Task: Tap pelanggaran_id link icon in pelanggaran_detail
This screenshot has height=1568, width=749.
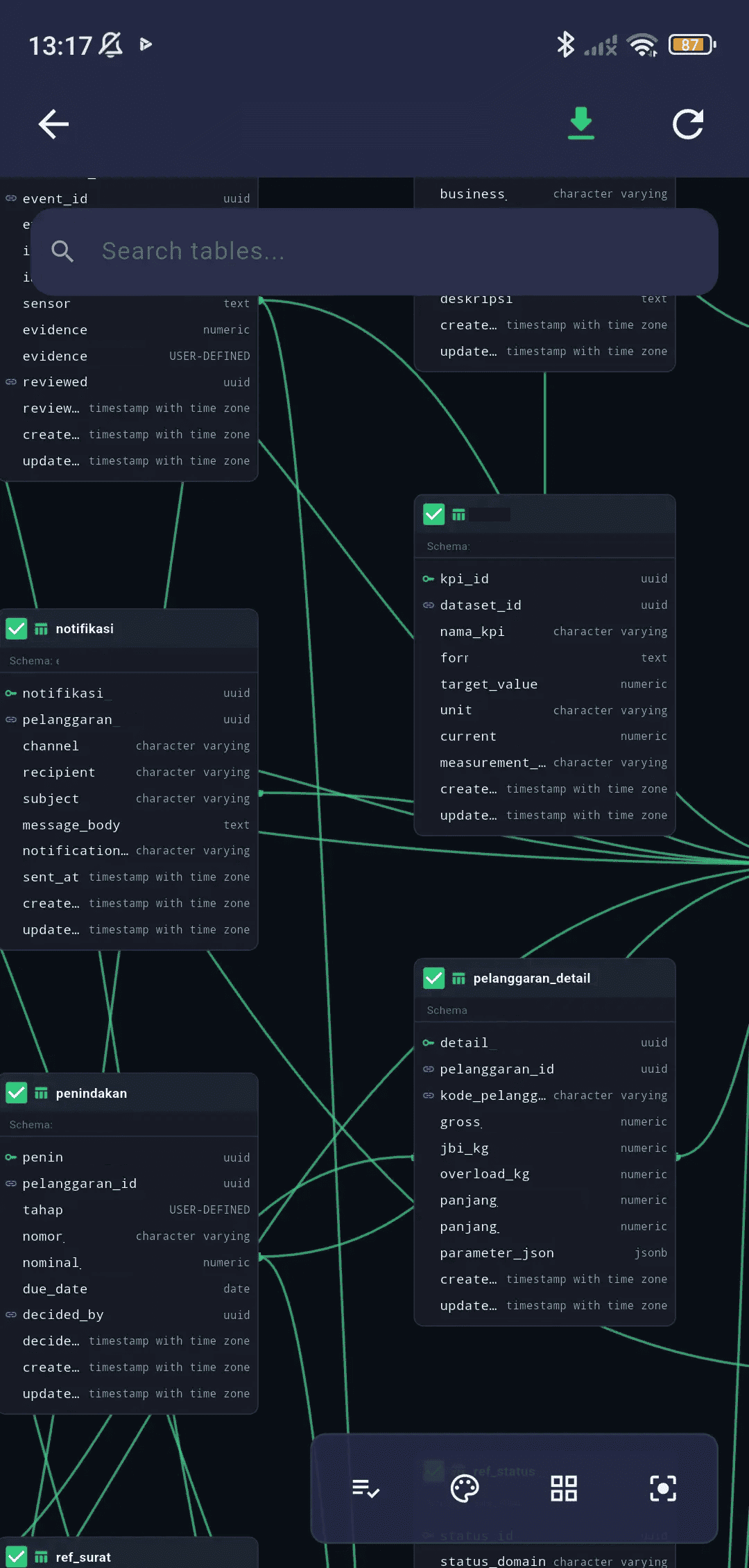Action: (429, 1069)
